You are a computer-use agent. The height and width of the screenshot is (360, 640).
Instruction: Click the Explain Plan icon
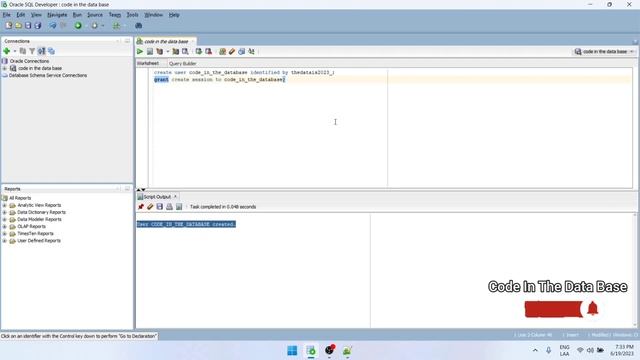[160, 51]
